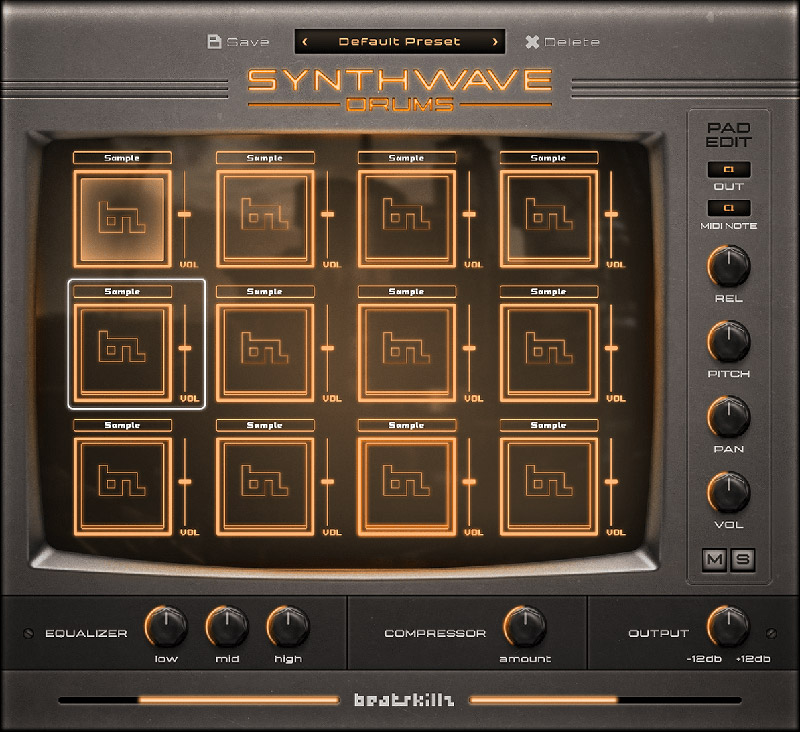Click the Save preset disk icon
This screenshot has width=800, height=732.
click(x=214, y=41)
